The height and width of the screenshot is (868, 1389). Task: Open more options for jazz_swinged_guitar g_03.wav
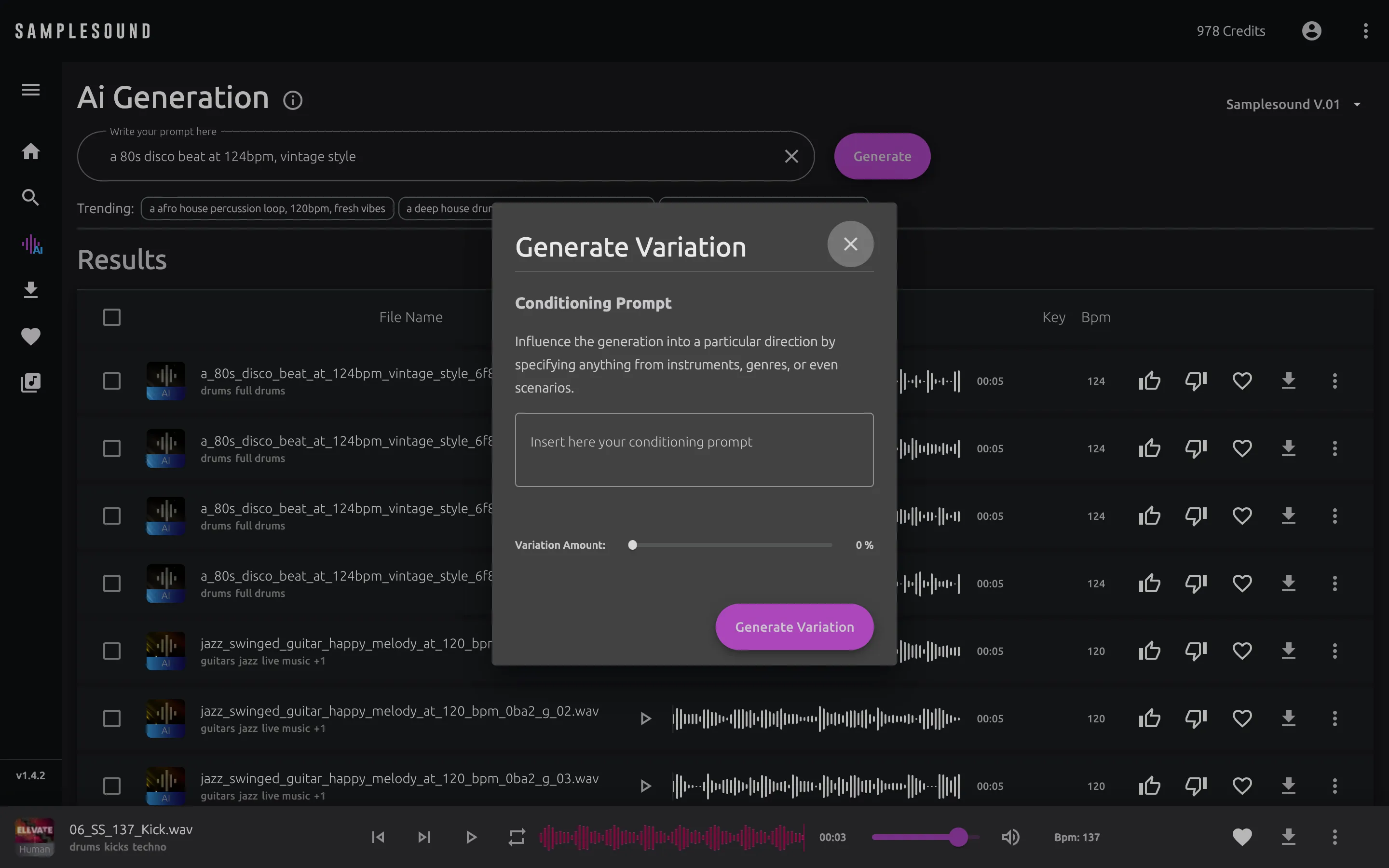click(1335, 786)
